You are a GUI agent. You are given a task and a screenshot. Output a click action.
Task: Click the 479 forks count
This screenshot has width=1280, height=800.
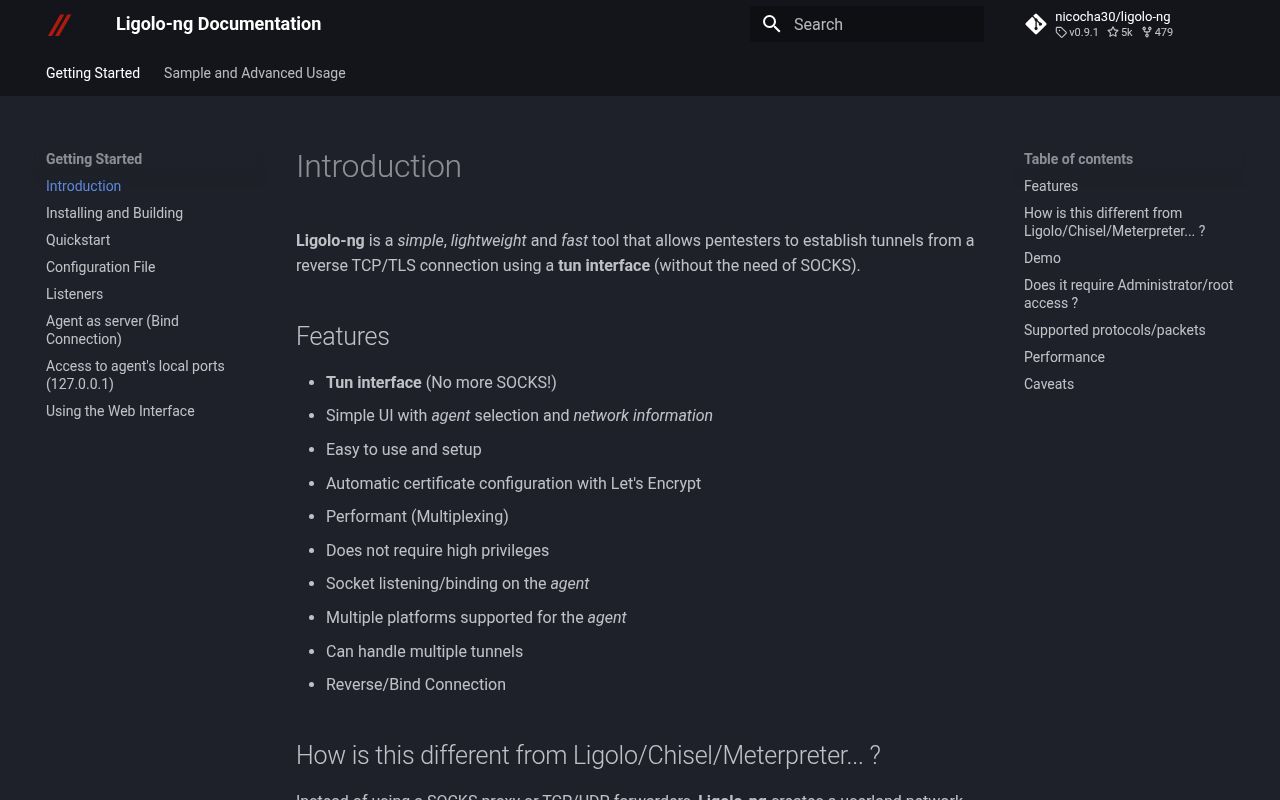[1157, 32]
